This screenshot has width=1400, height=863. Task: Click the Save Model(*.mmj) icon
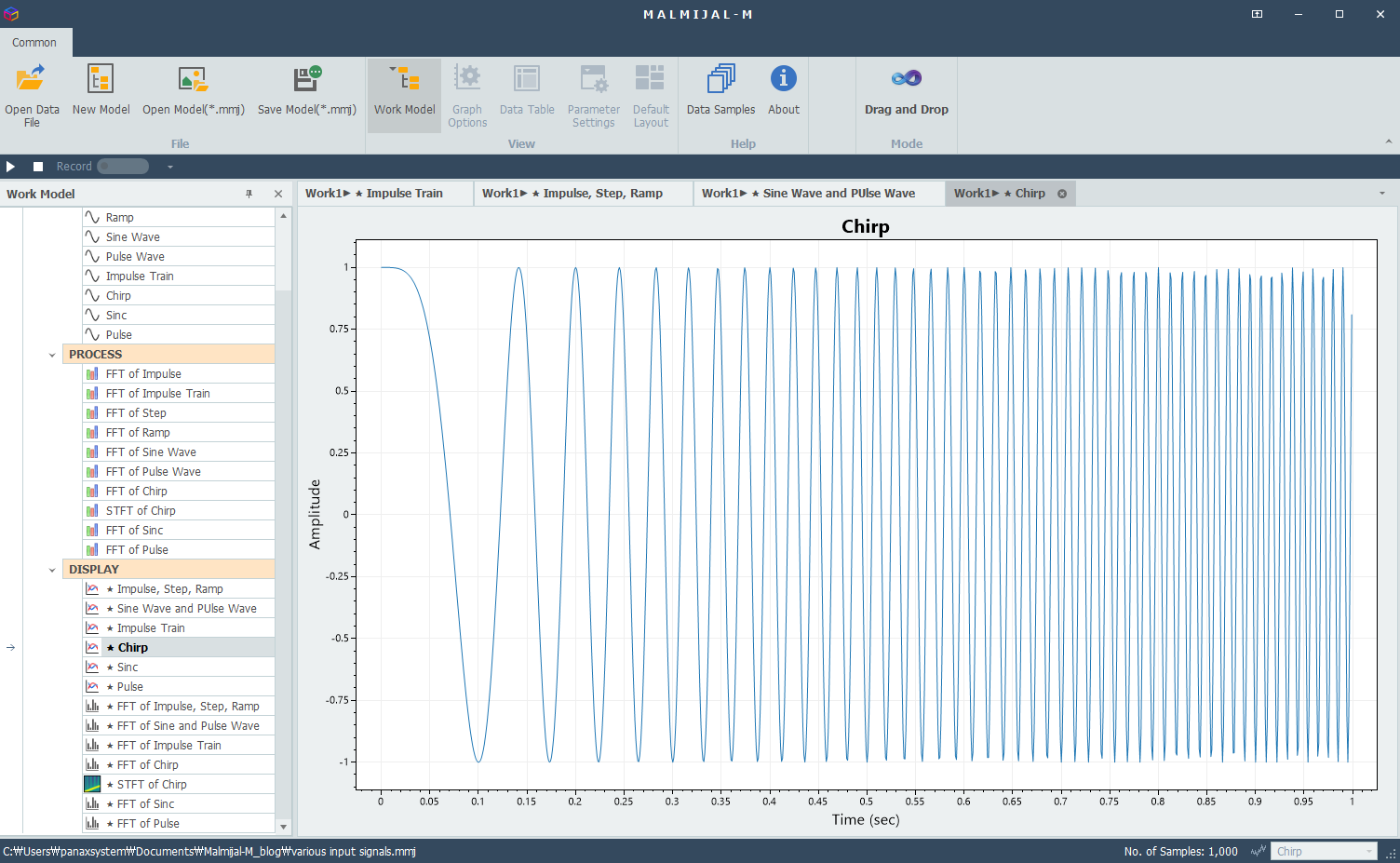pos(307,78)
